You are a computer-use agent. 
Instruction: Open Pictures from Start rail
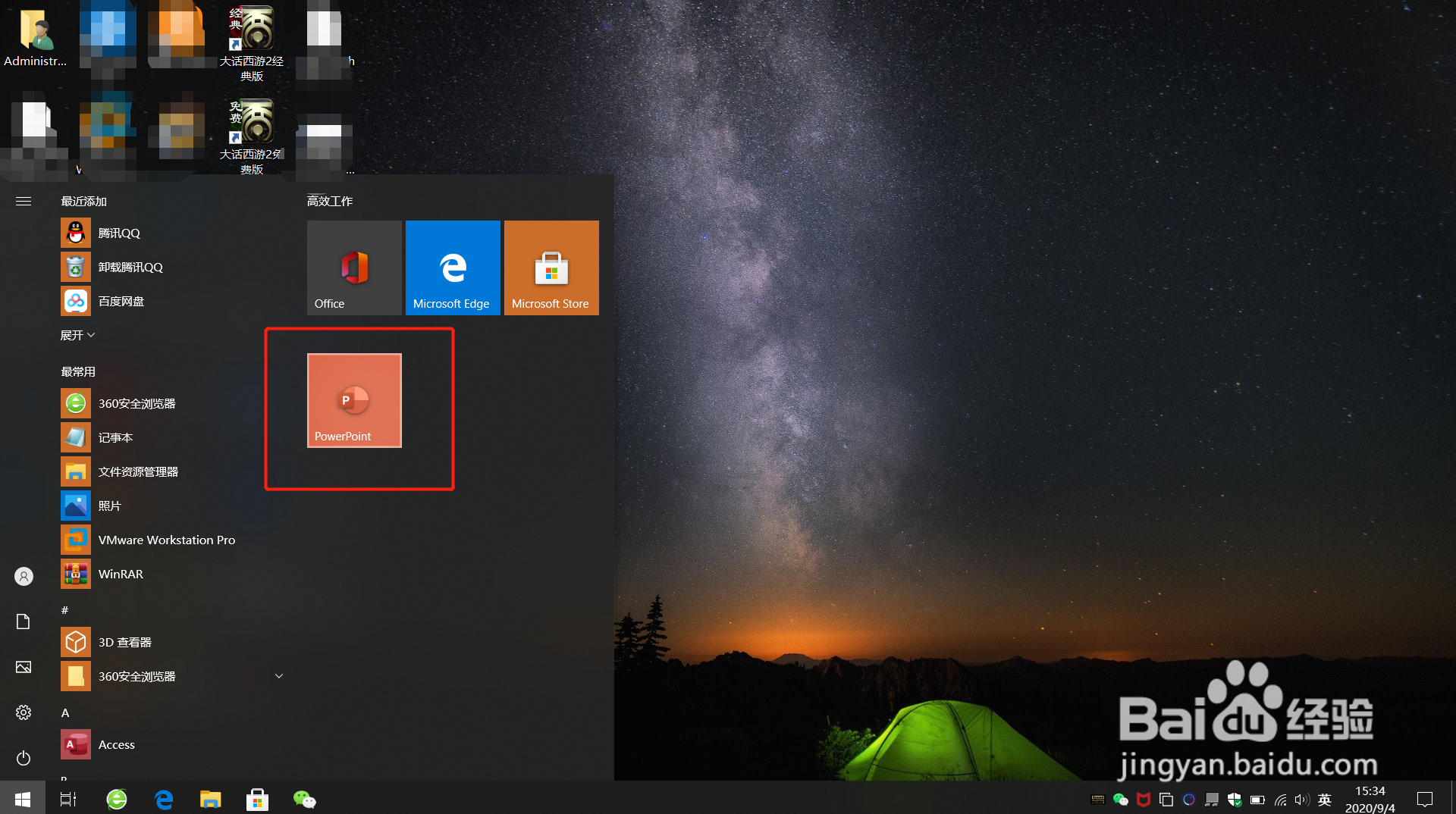tap(24, 667)
